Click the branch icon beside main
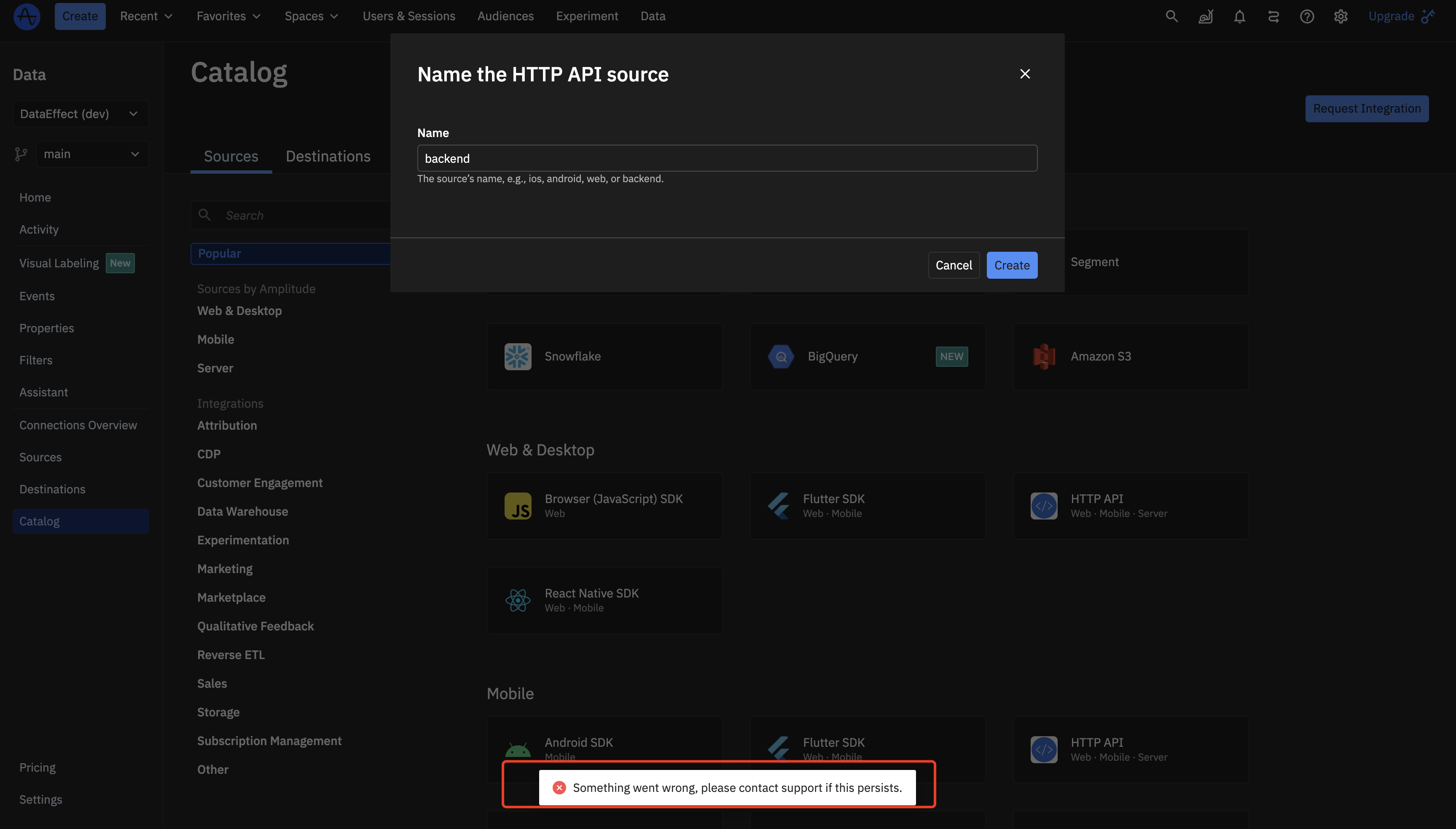Screen dimensions: 1456x829 click(21, 154)
